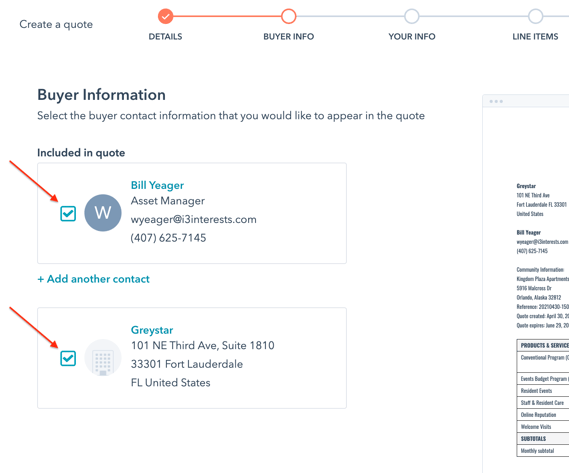Add another contact to the quote
The image size is (569, 473).
[x=93, y=279]
